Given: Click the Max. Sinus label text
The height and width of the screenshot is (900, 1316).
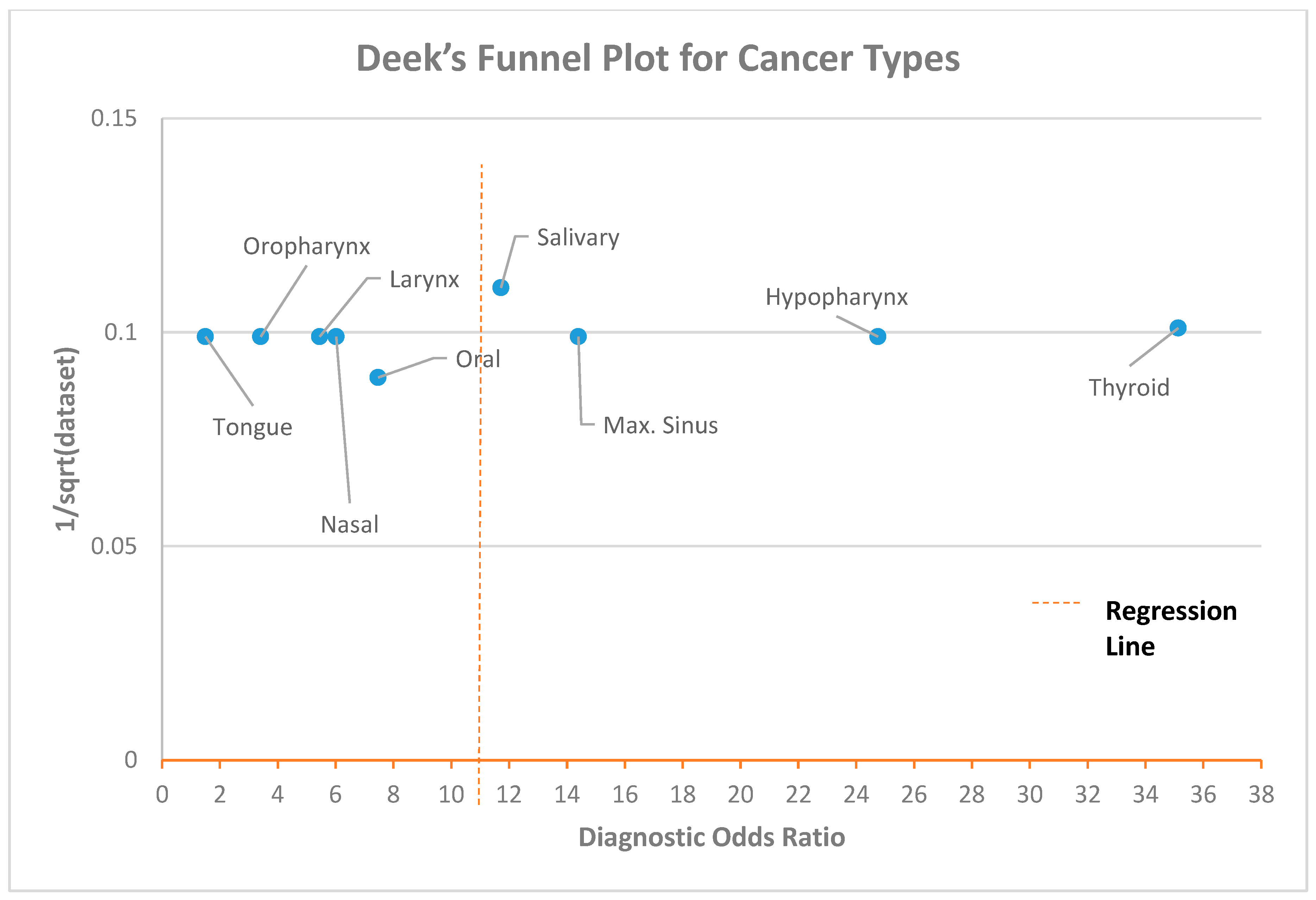Looking at the screenshot, I should point(660,426).
